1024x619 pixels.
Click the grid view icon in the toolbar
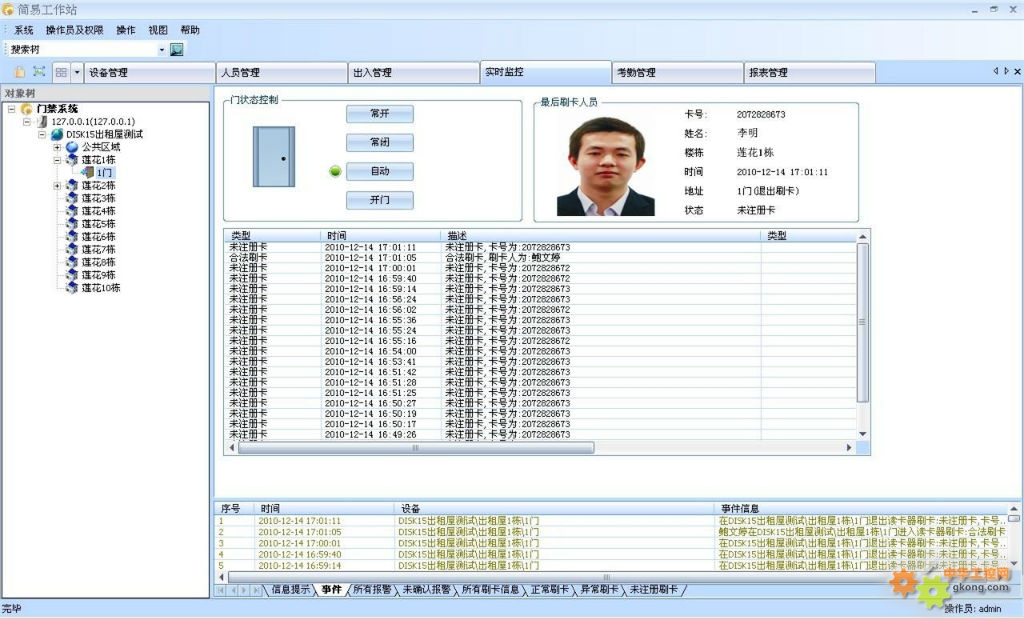coord(61,72)
